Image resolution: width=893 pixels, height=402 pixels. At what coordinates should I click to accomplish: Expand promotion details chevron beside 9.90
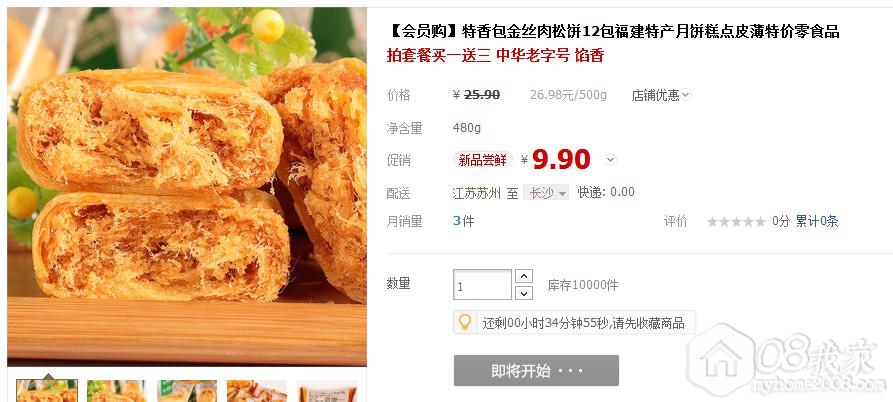tap(611, 160)
